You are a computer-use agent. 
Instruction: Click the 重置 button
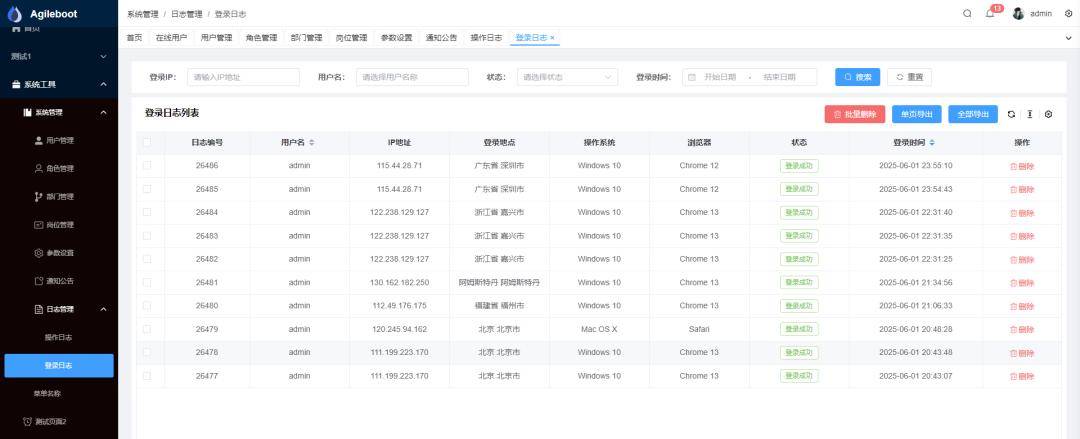pyautogui.click(x=909, y=77)
